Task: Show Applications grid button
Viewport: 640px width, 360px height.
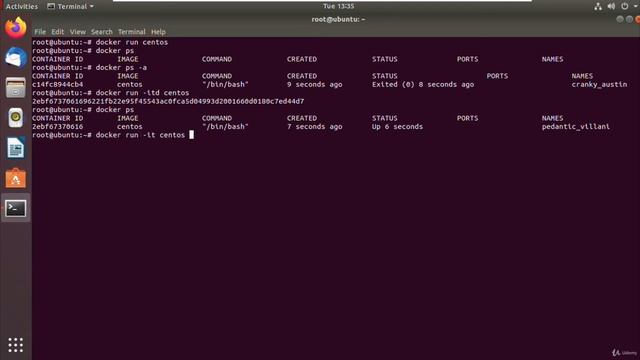Action: point(16,345)
